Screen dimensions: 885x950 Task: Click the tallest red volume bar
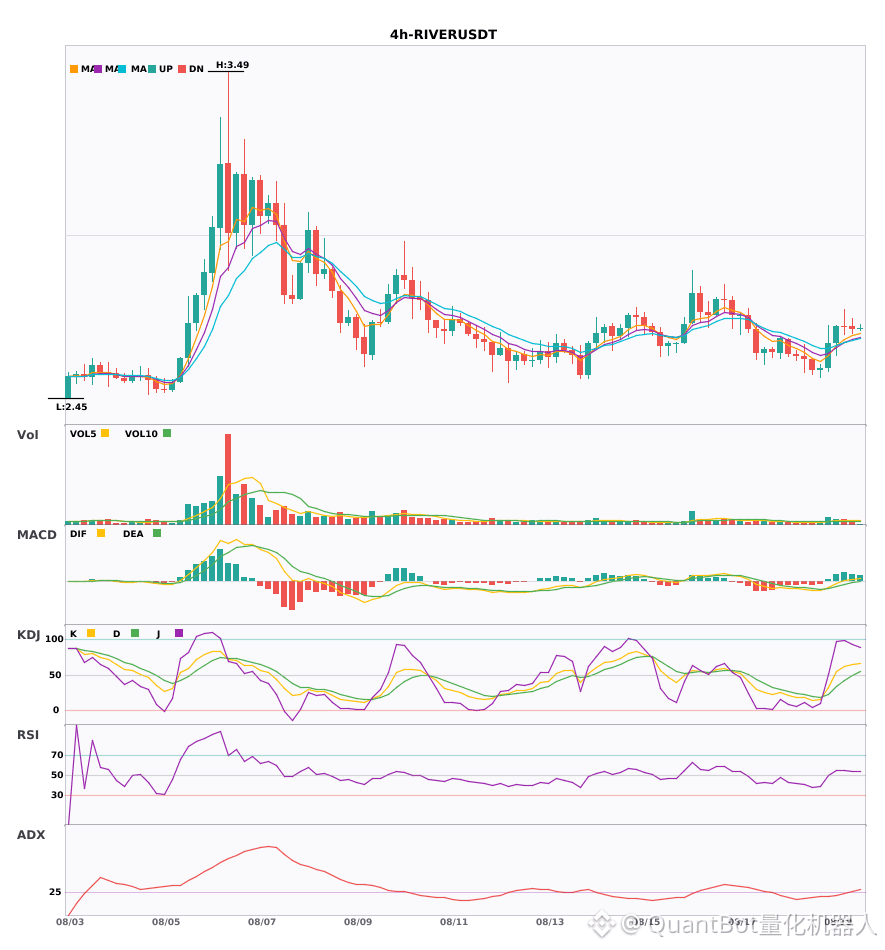228,479
